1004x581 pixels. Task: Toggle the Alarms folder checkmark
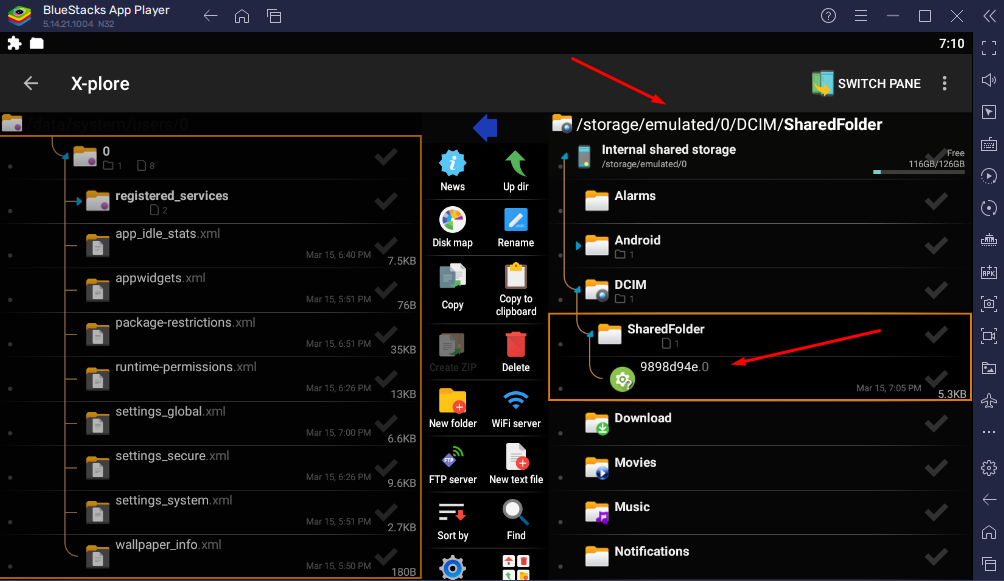[935, 201]
